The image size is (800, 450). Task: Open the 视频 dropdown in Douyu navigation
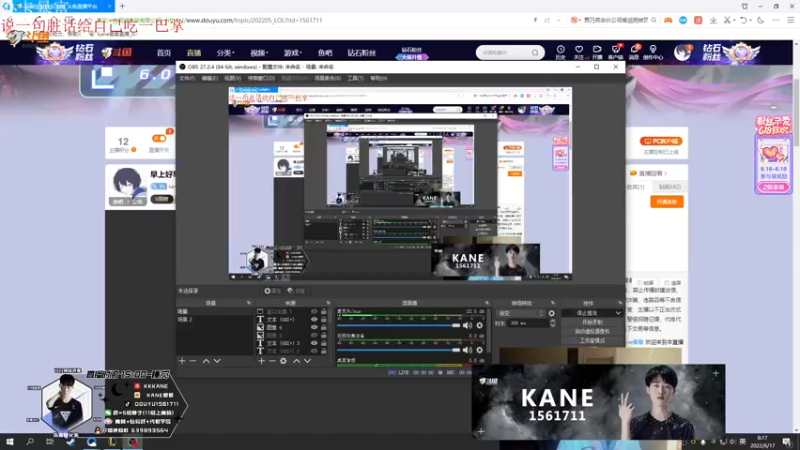tap(259, 53)
